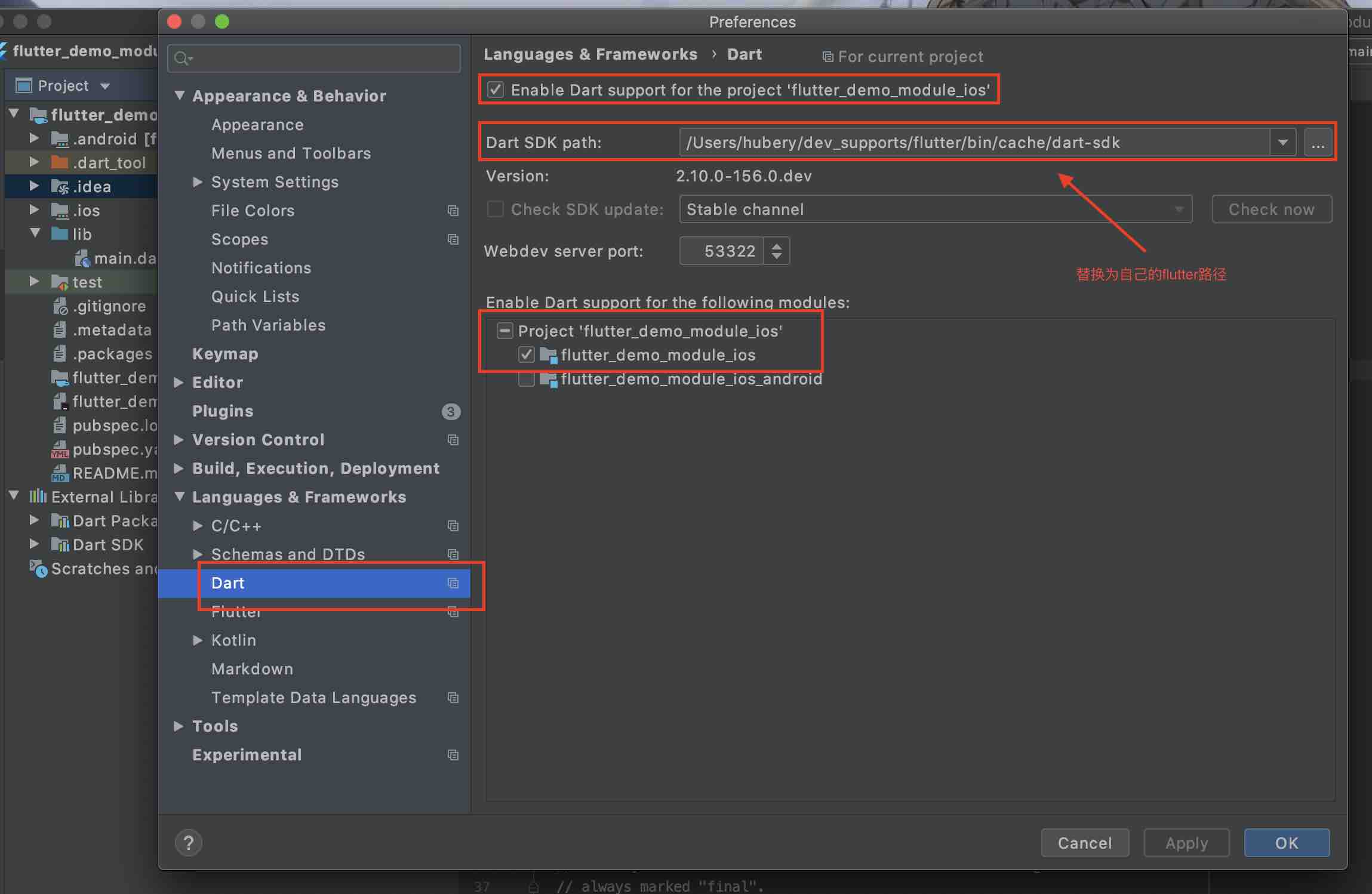Click into the preferences search field

[322, 58]
